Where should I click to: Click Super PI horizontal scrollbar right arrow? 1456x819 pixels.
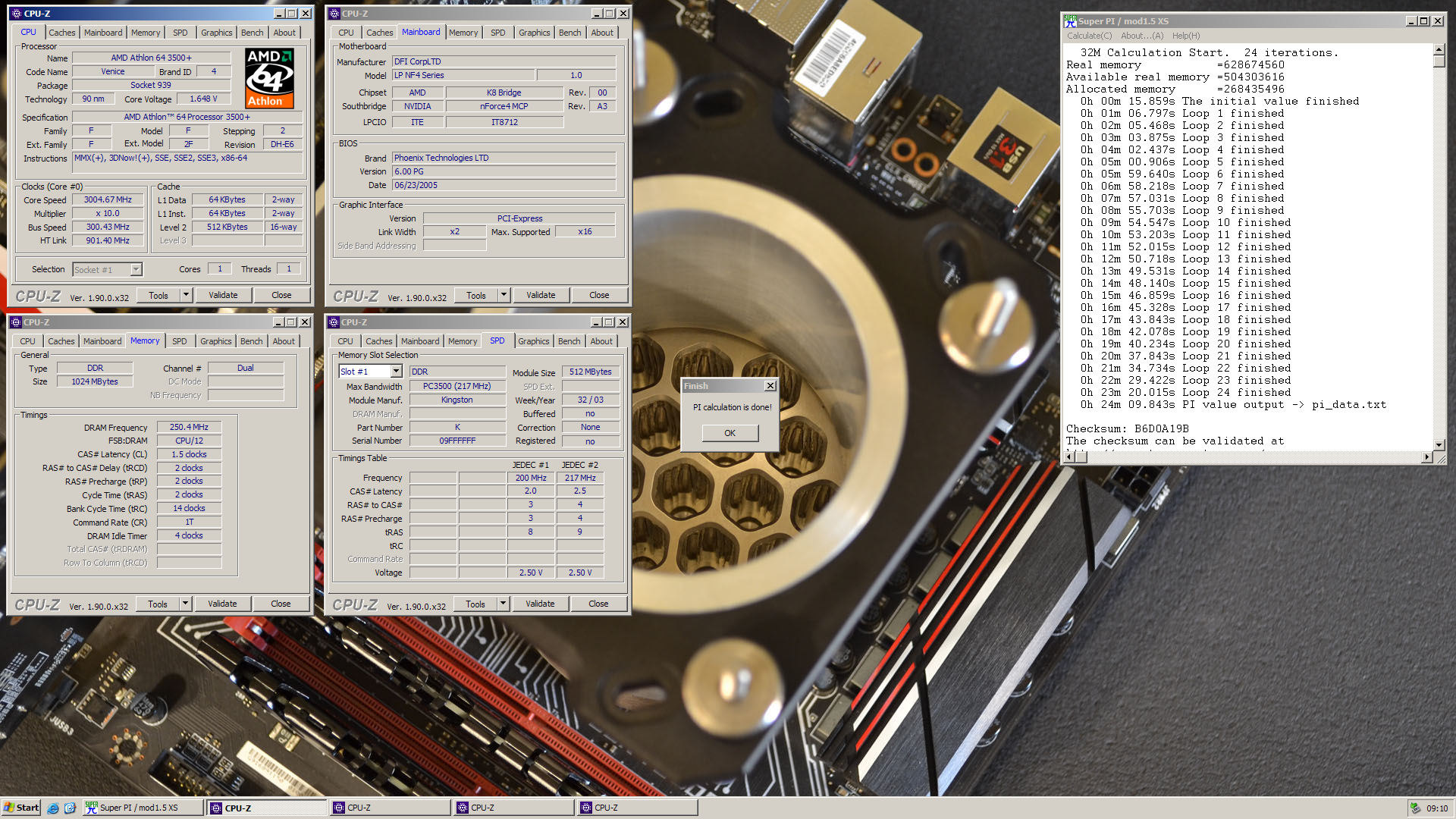pyautogui.click(x=1427, y=457)
